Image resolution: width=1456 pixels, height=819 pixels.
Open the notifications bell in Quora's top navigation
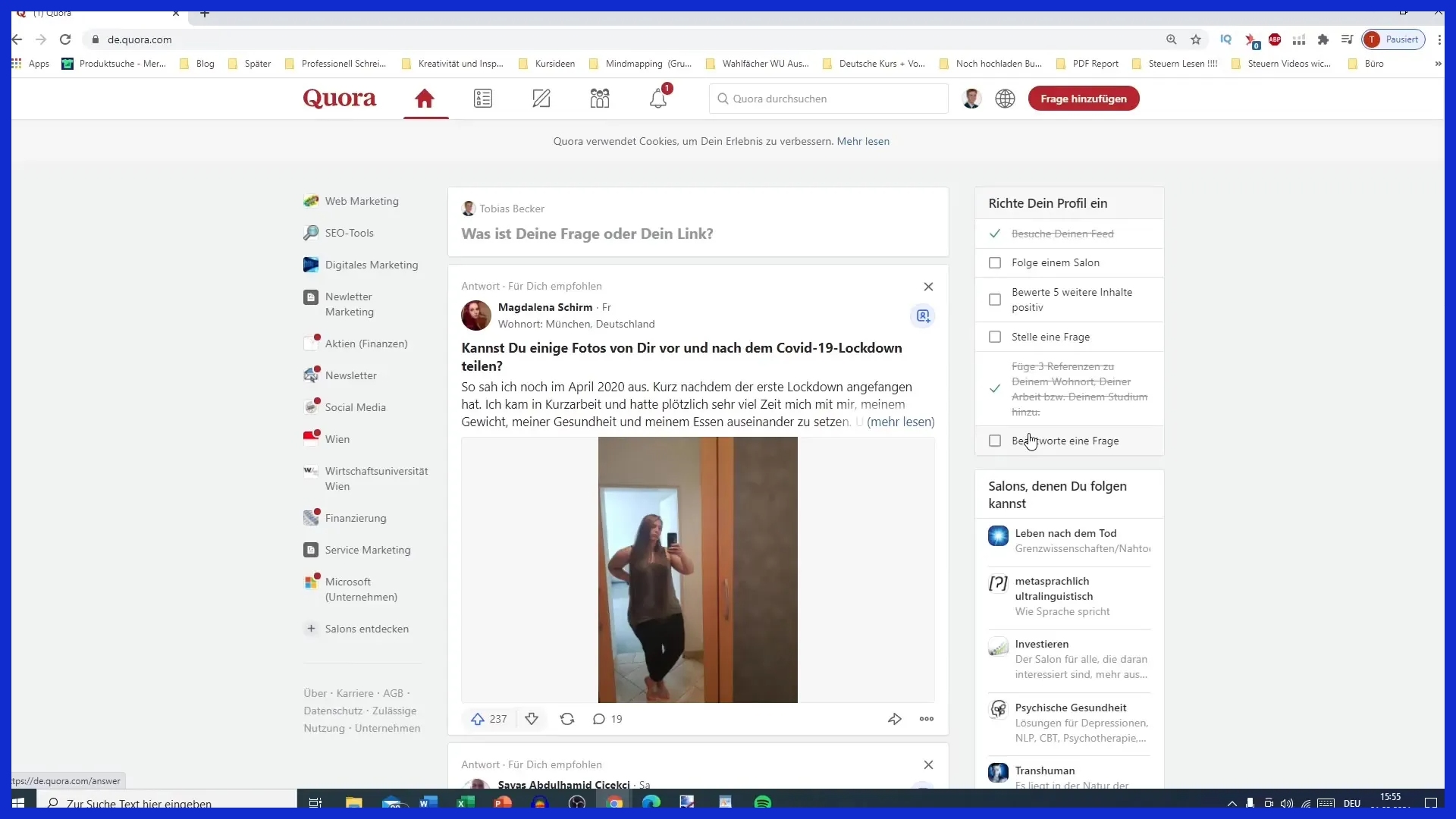pos(658,98)
